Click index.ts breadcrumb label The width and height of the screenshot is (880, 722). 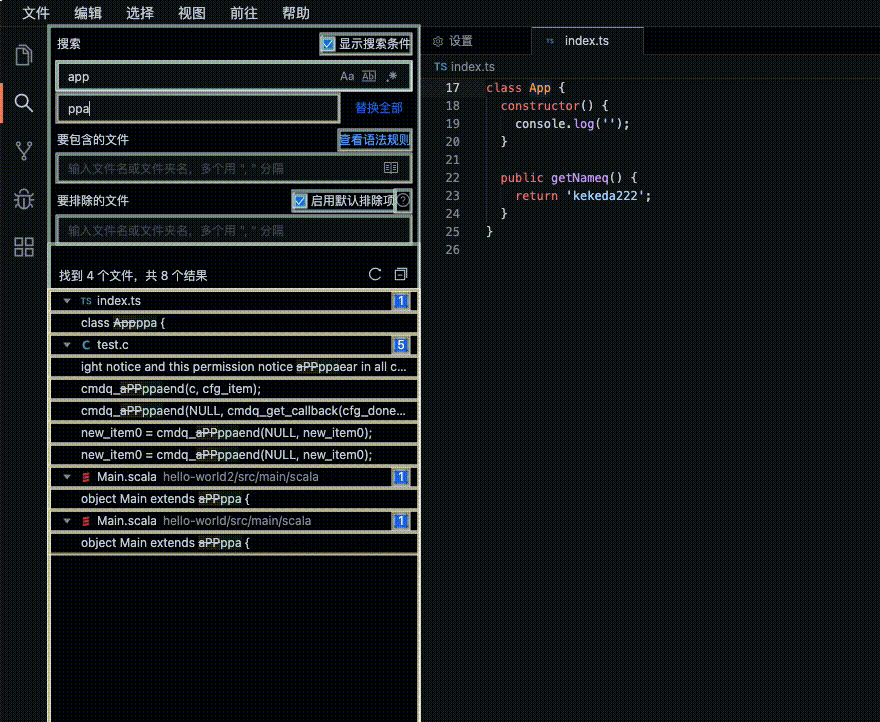coord(473,67)
